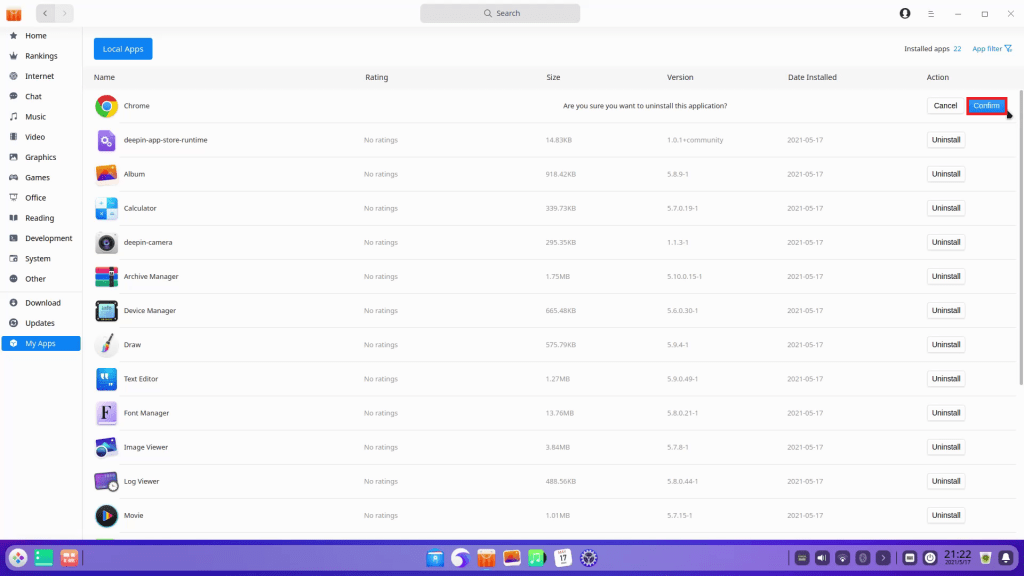The width and height of the screenshot is (1024, 576).
Task: Click the Draw app icon
Action: click(107, 345)
